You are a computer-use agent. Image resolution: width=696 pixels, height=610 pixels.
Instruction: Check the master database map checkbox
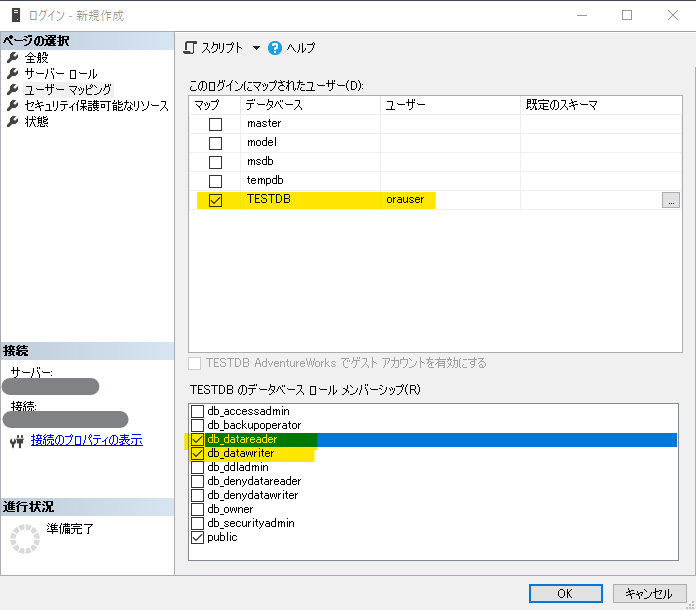[215, 124]
